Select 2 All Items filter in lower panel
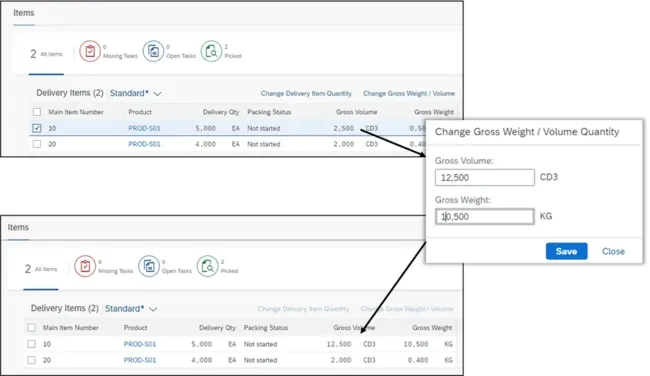This screenshot has height=376, width=650. click(x=41, y=269)
